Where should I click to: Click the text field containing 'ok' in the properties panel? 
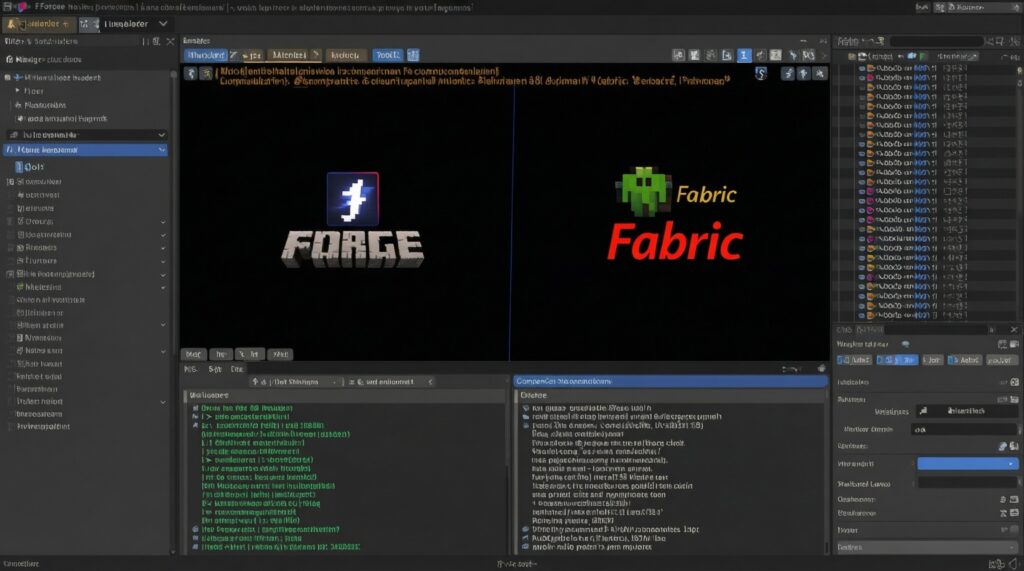pos(964,429)
